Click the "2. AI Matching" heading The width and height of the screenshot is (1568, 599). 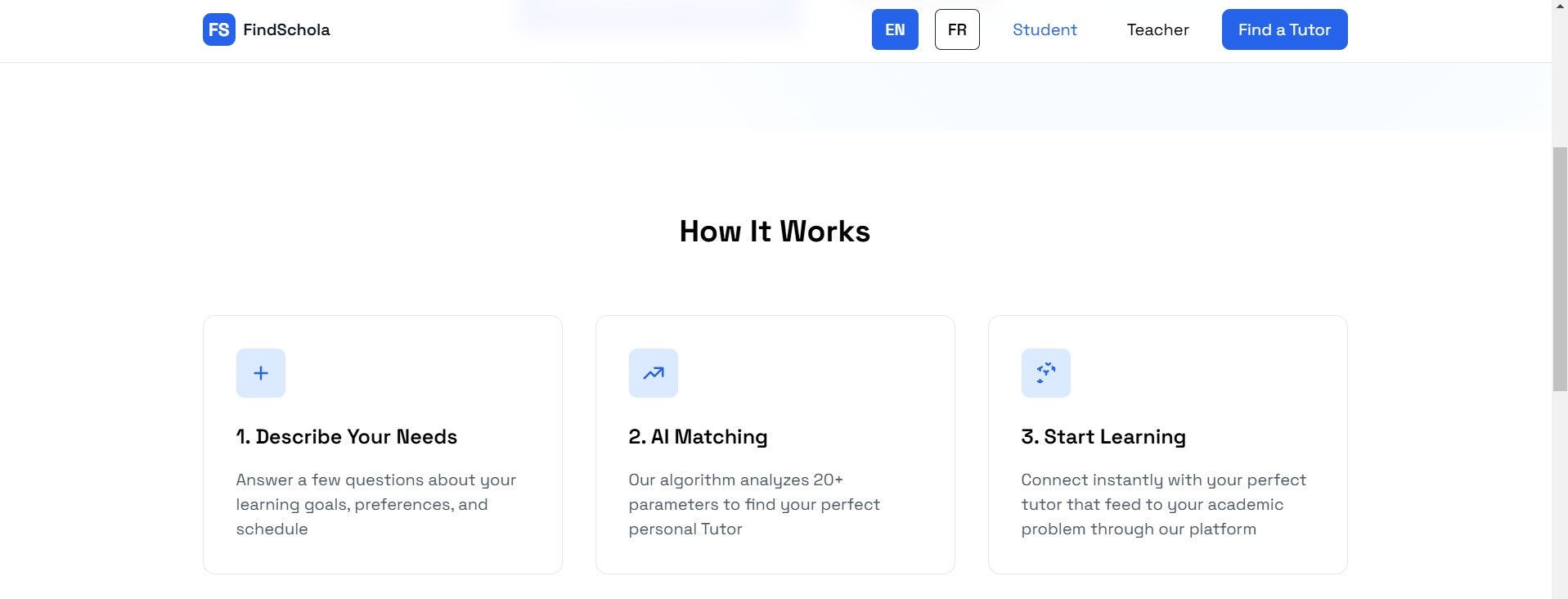coord(698,437)
